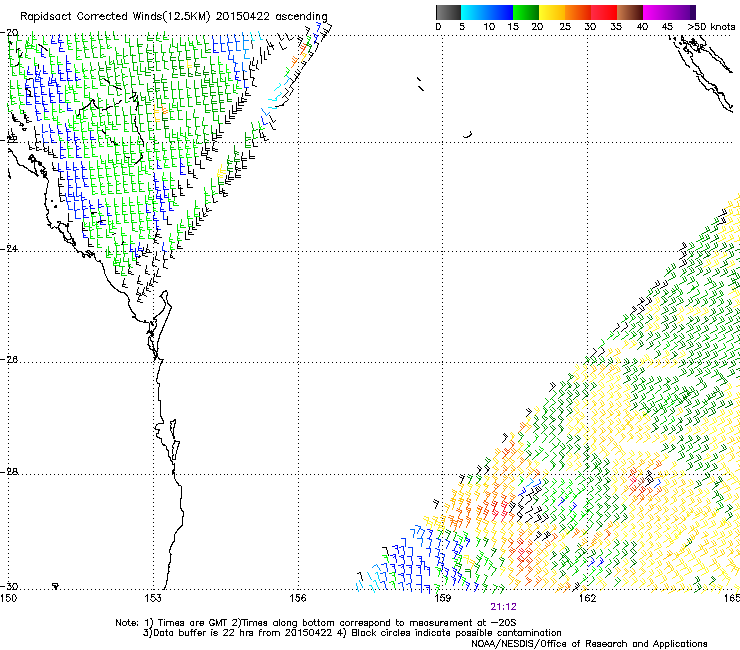
Task: Click the note 'Times are GMT' line
Action: click(315, 623)
